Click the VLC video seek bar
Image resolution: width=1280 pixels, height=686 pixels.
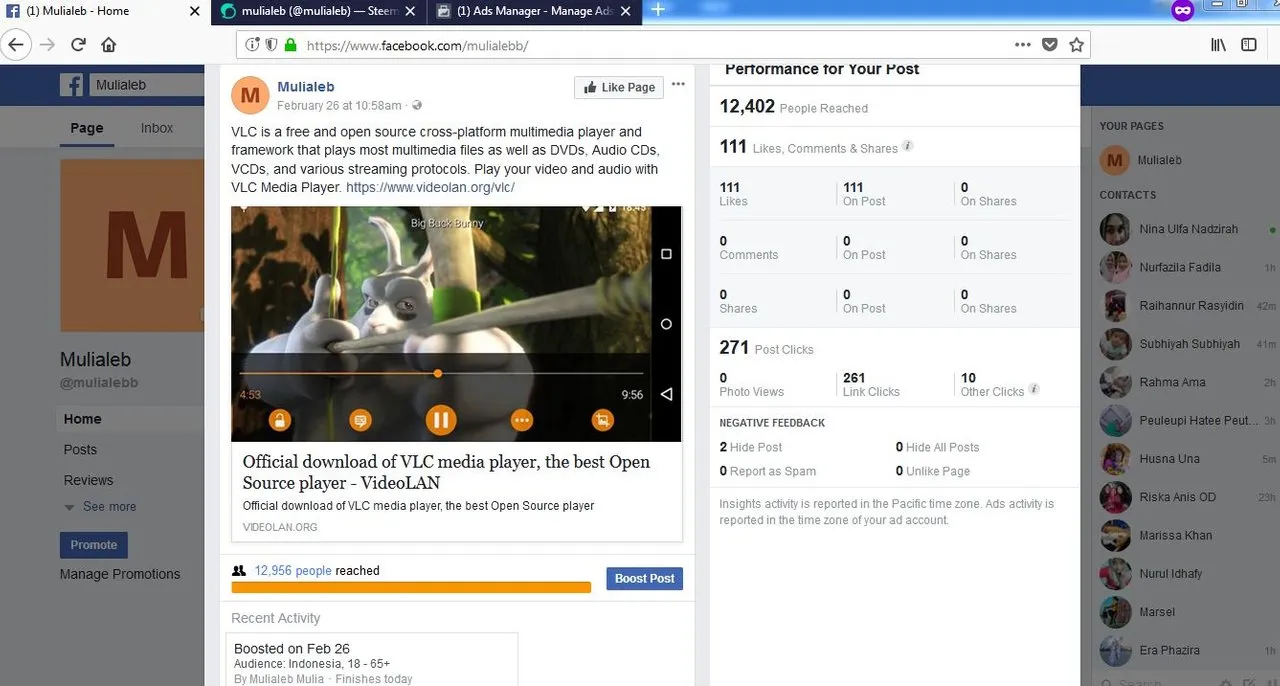[x=441, y=374]
